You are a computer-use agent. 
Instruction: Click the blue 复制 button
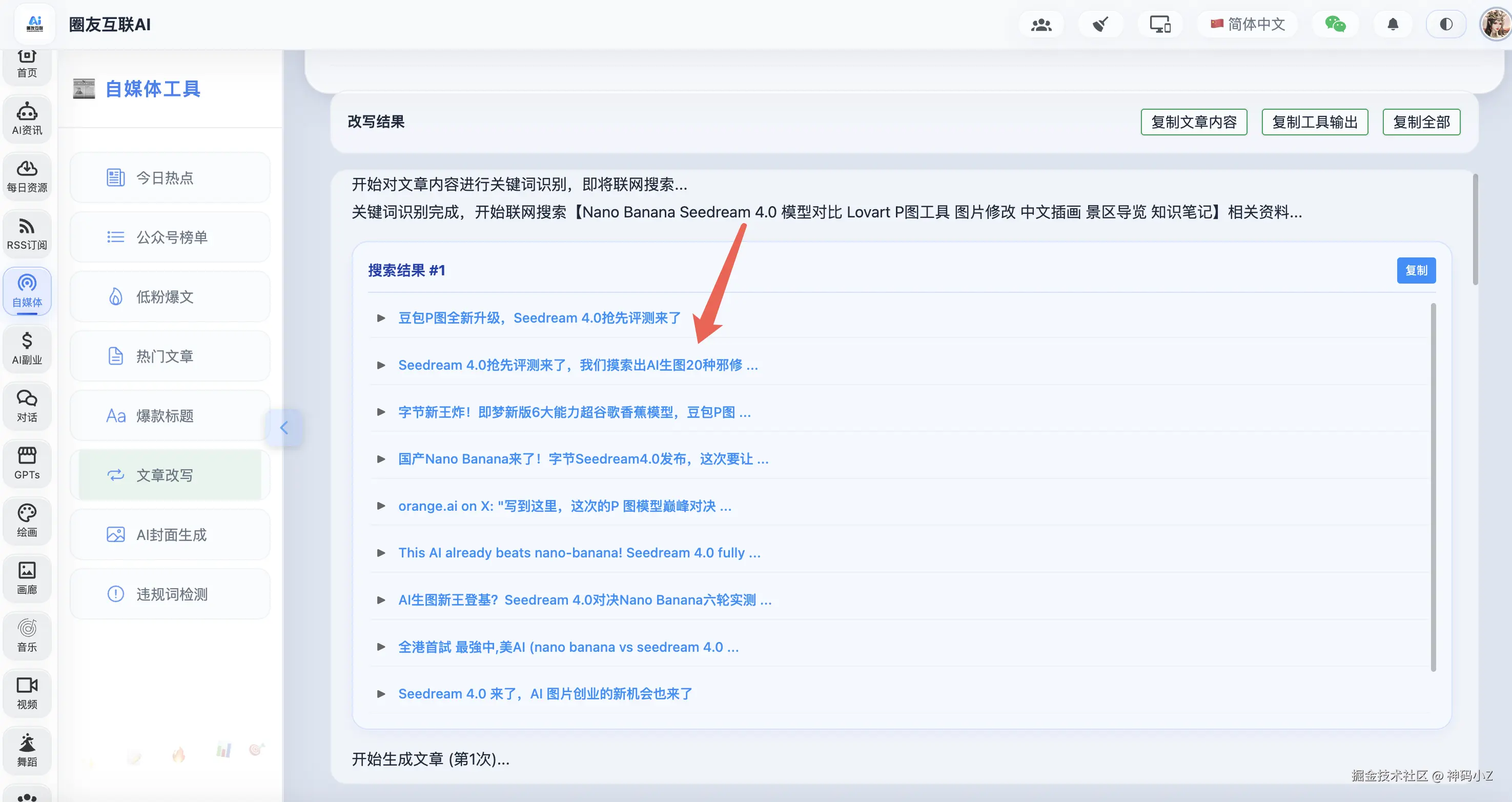(x=1416, y=270)
